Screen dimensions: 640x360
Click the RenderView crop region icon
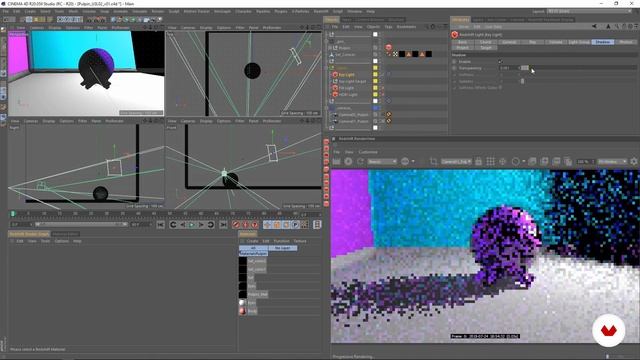click(433, 162)
